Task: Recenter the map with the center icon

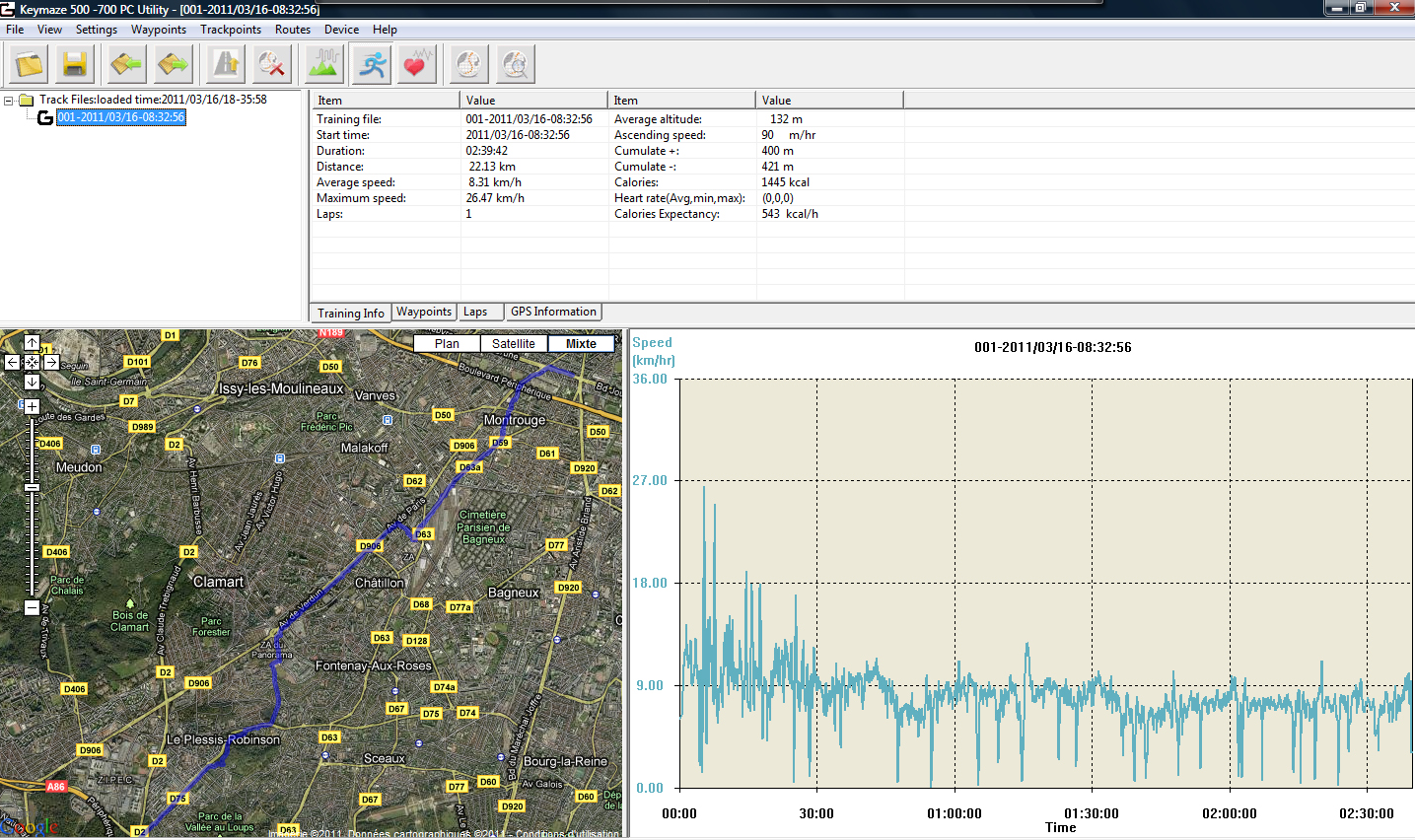Action: coord(32,363)
